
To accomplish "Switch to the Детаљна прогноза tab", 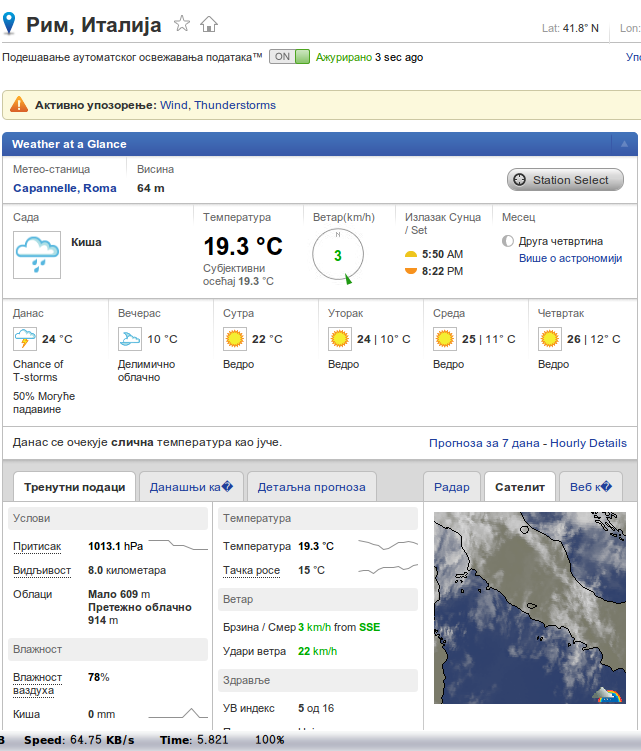I will [x=311, y=487].
